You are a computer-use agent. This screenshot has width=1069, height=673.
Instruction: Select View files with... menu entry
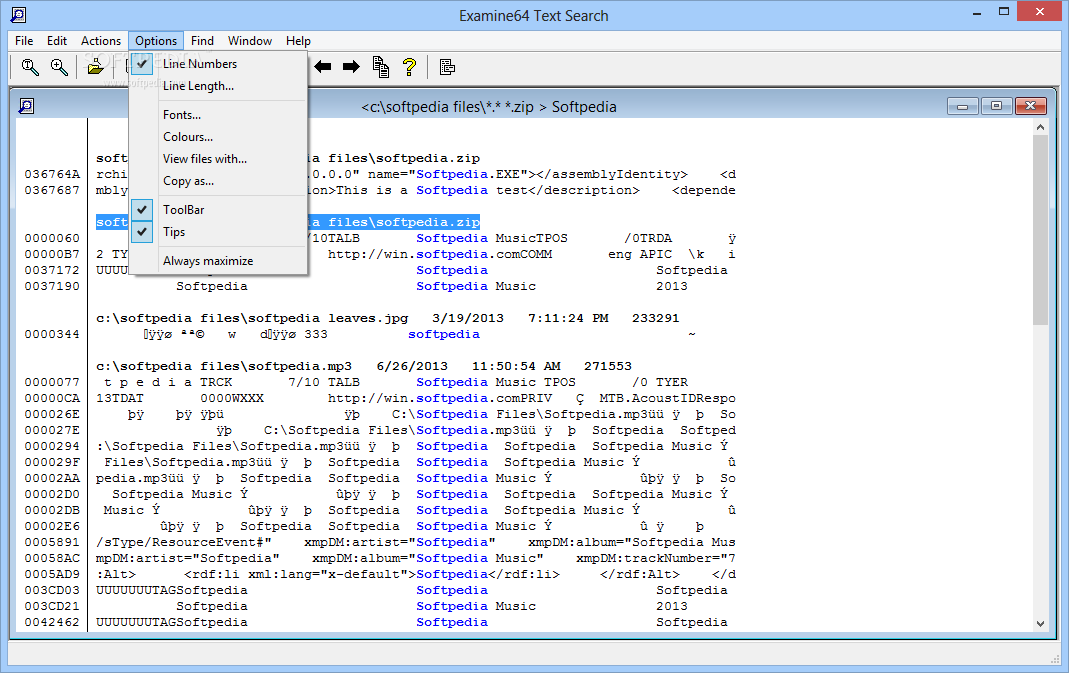[218, 159]
